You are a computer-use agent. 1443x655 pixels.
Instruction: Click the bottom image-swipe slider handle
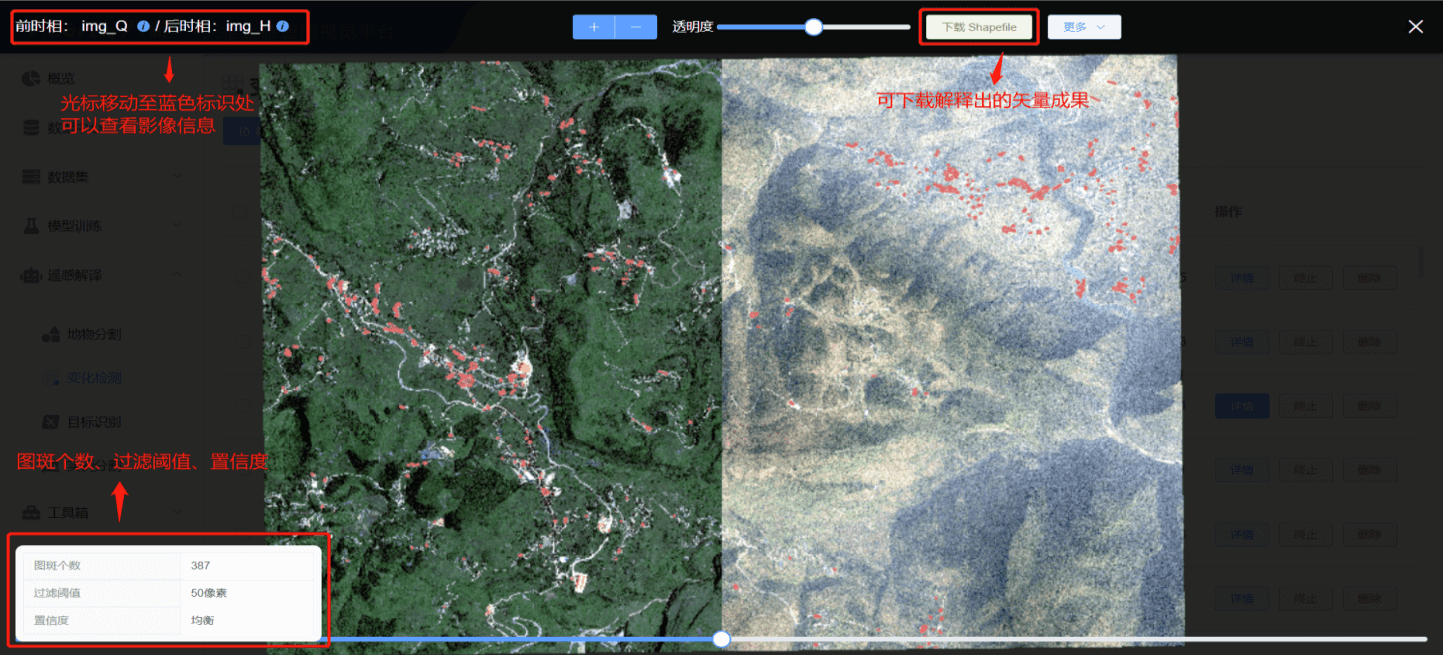tap(721, 639)
